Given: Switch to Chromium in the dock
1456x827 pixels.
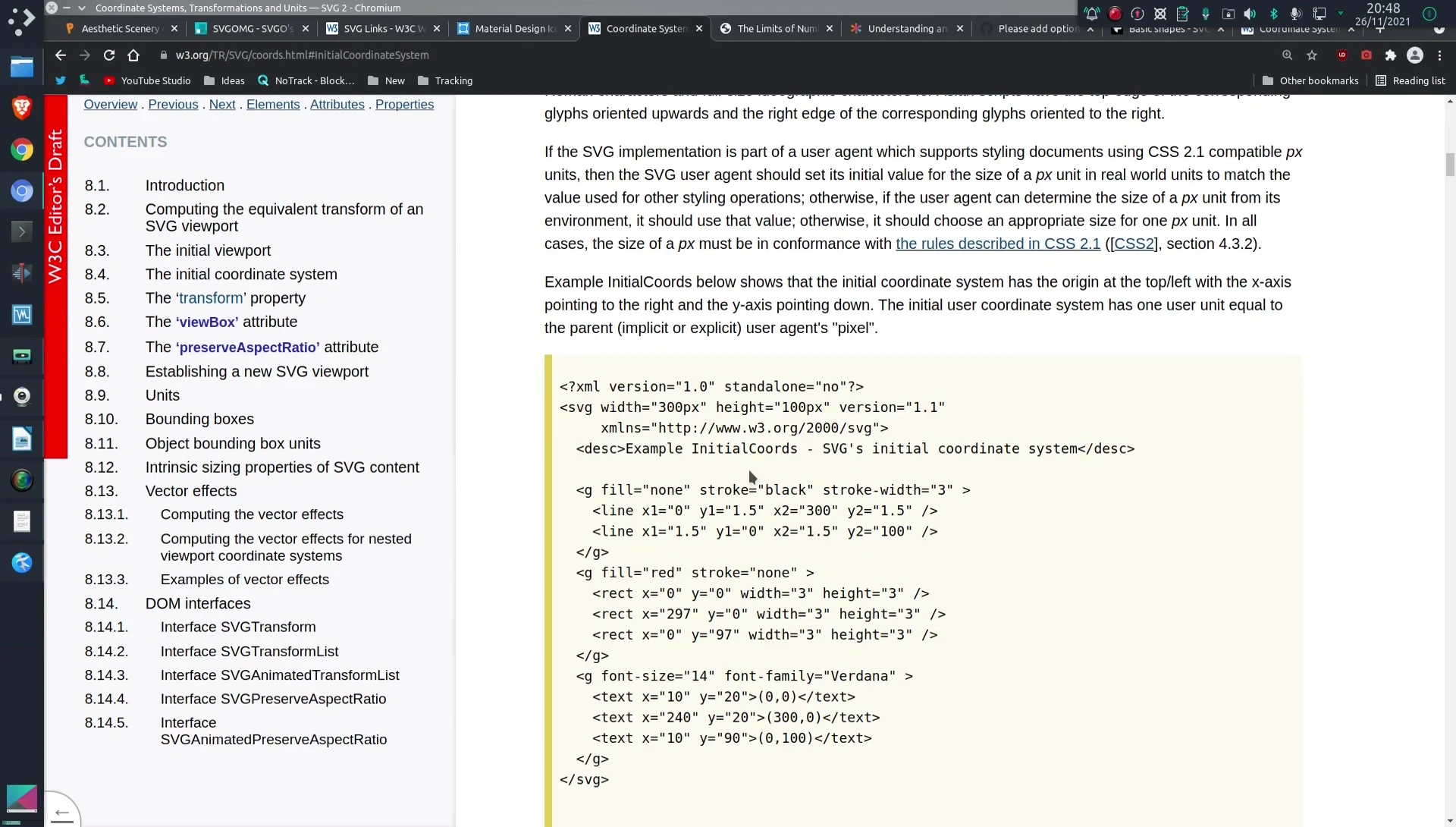Looking at the screenshot, I should tap(21, 190).
